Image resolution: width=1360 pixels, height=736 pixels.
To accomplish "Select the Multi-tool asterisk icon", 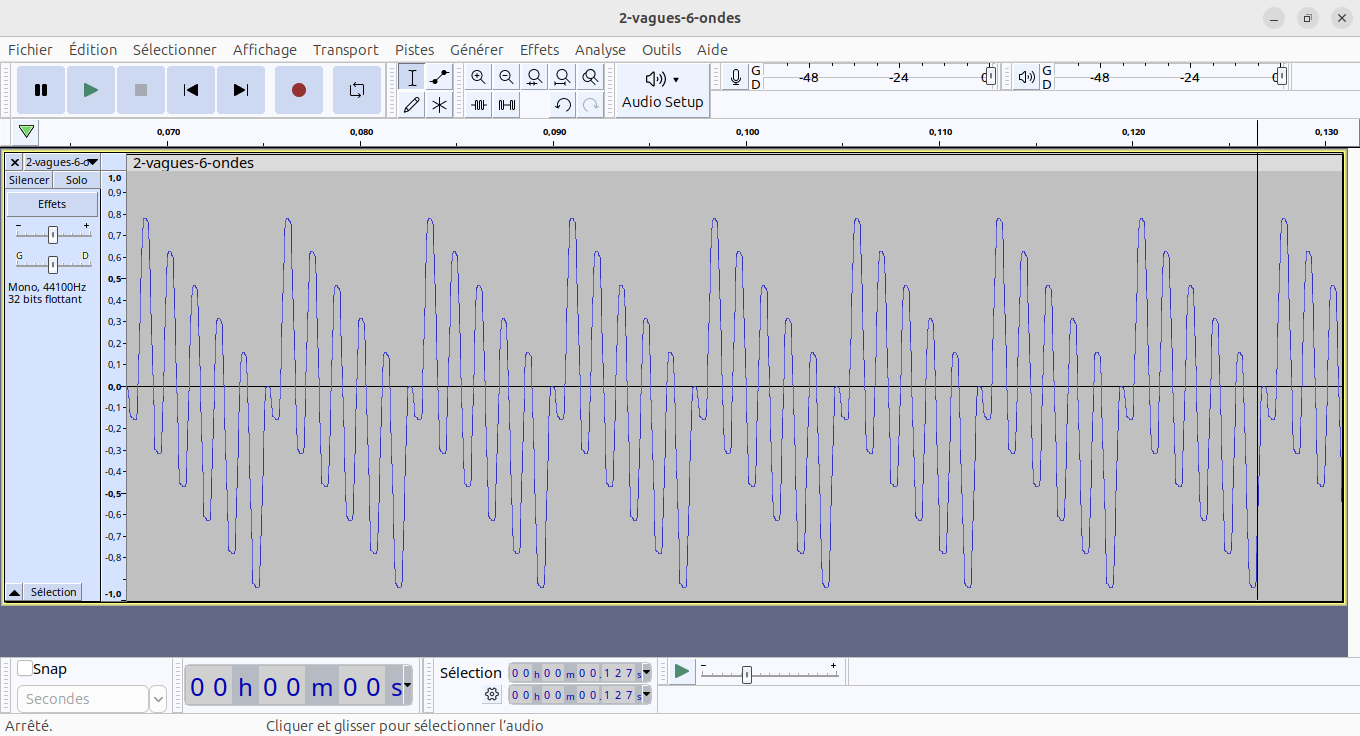I will click(439, 104).
